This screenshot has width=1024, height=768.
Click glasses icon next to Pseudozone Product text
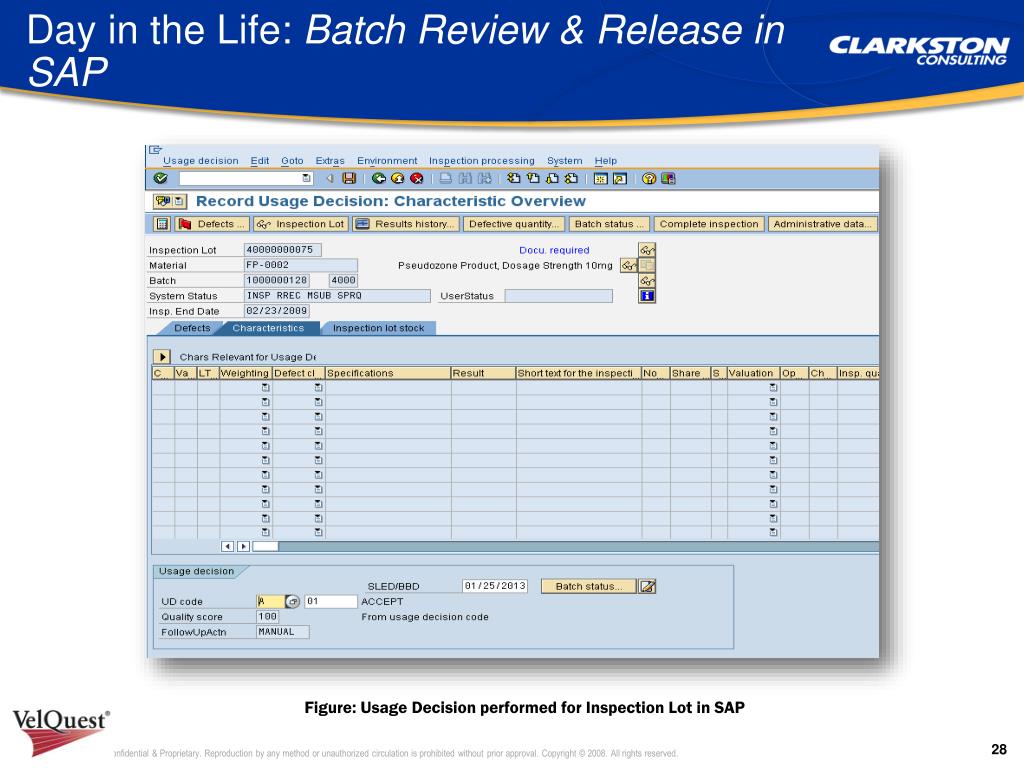click(x=628, y=266)
